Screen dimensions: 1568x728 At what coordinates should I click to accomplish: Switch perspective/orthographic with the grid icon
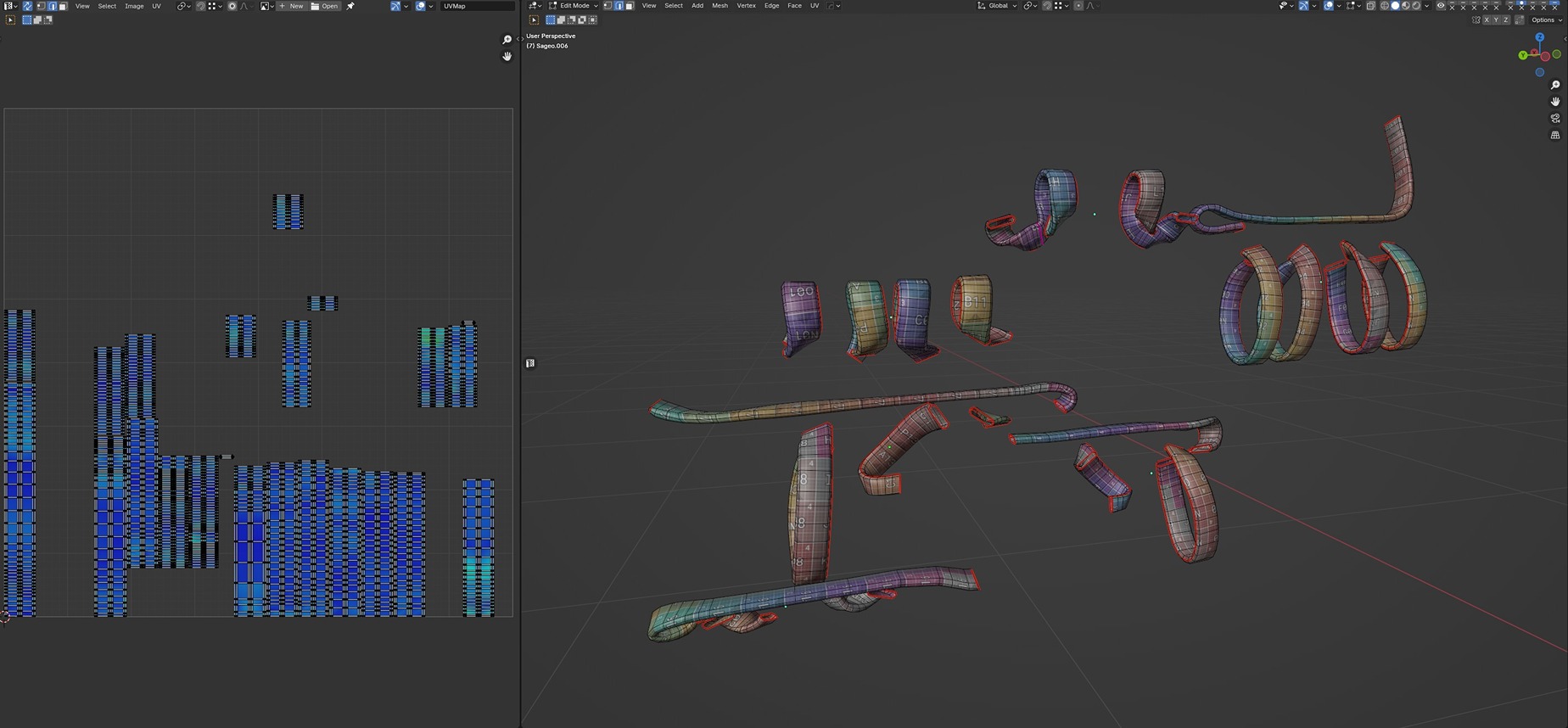tap(1555, 136)
